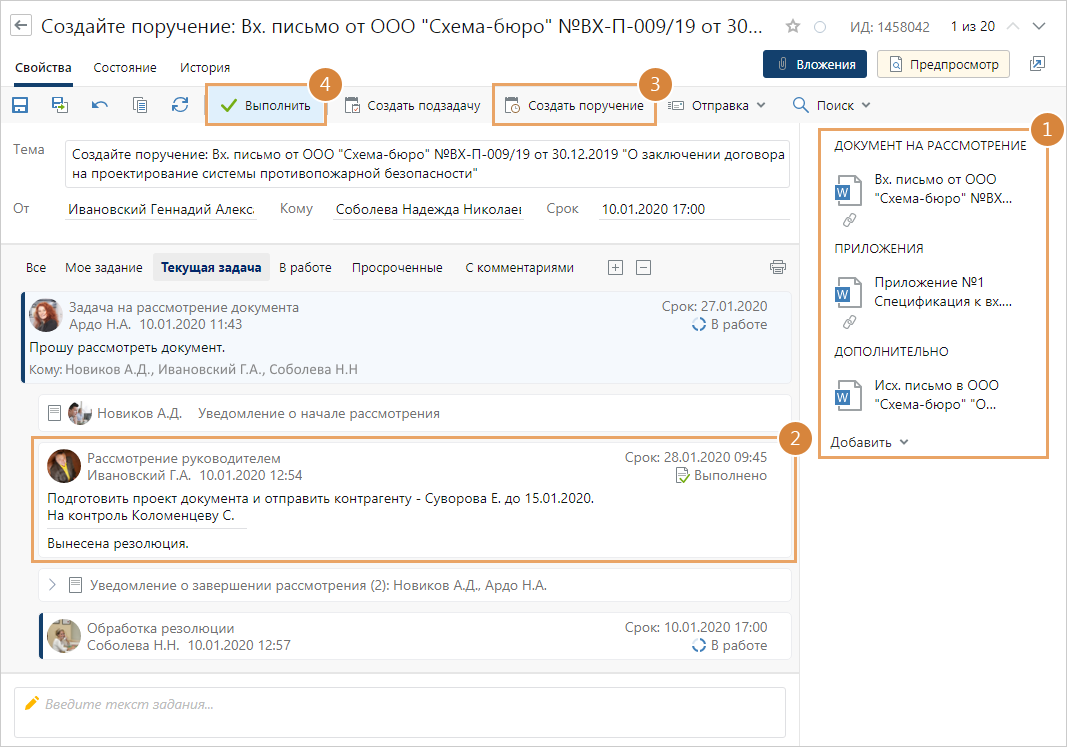
Task: Click the Save floppy disk icon
Action: pos(20,105)
